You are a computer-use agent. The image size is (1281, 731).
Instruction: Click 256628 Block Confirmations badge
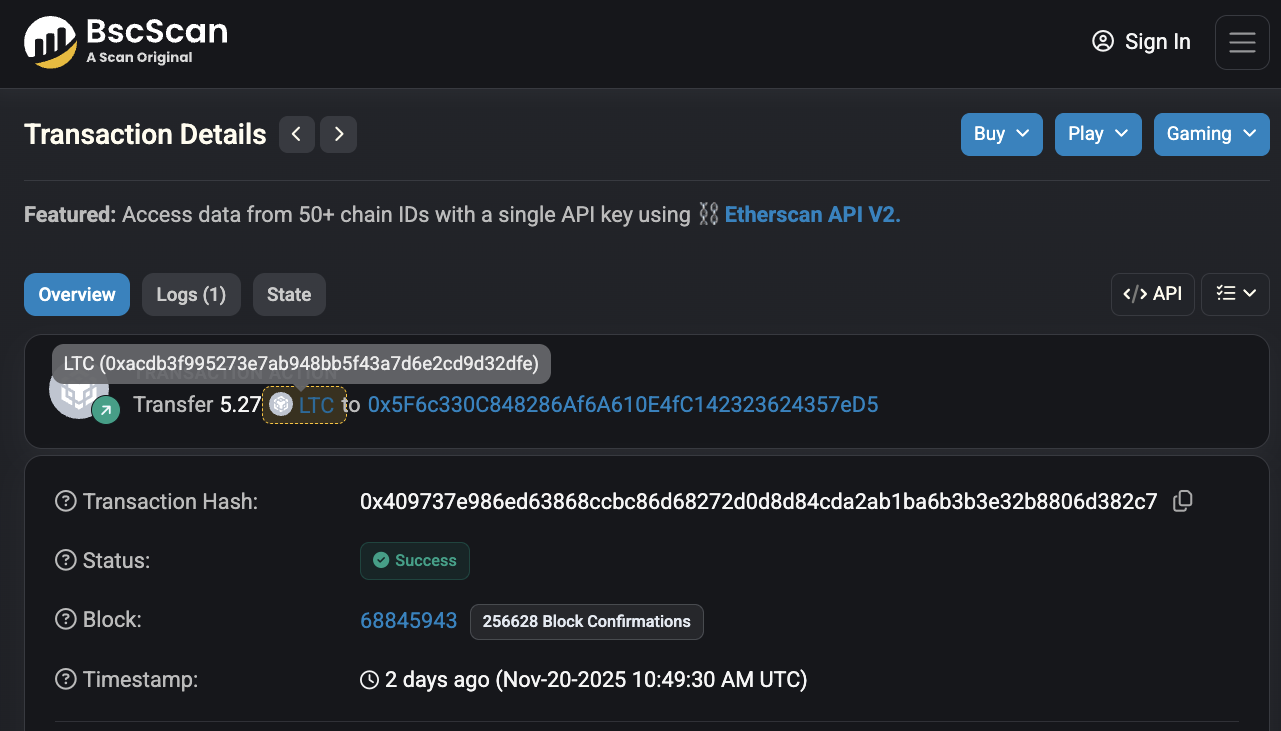[x=587, y=621]
